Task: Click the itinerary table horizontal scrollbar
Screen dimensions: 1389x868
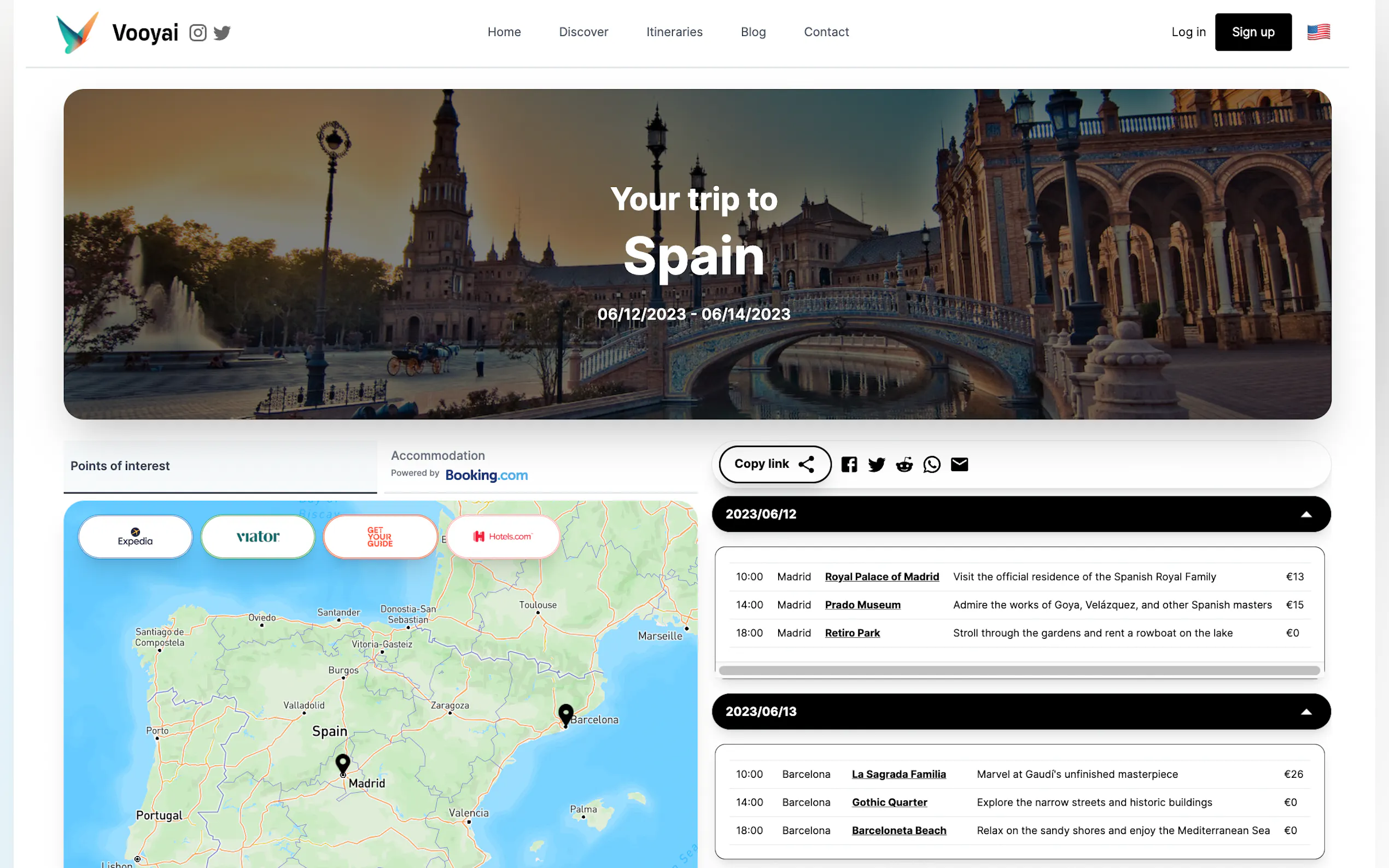Action: [x=1019, y=671]
